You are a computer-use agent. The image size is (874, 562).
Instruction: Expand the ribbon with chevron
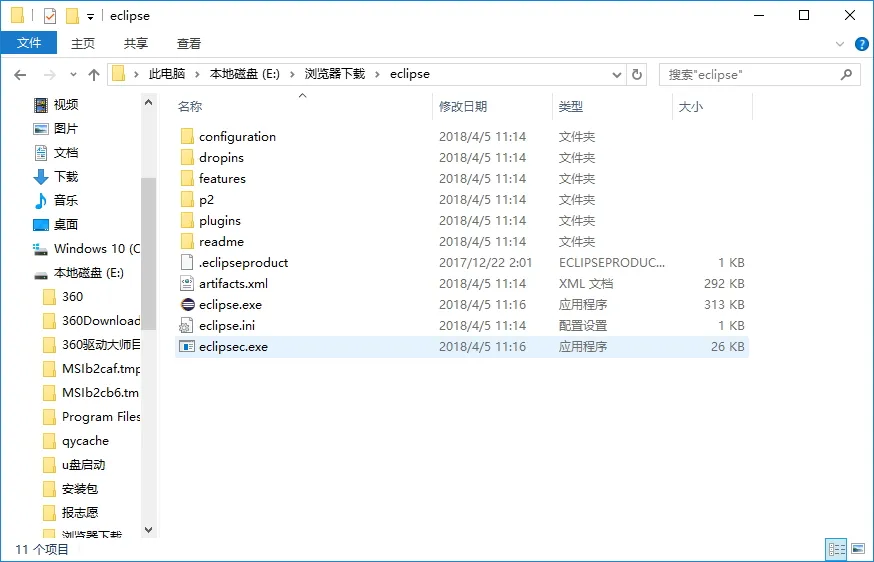tap(840, 44)
